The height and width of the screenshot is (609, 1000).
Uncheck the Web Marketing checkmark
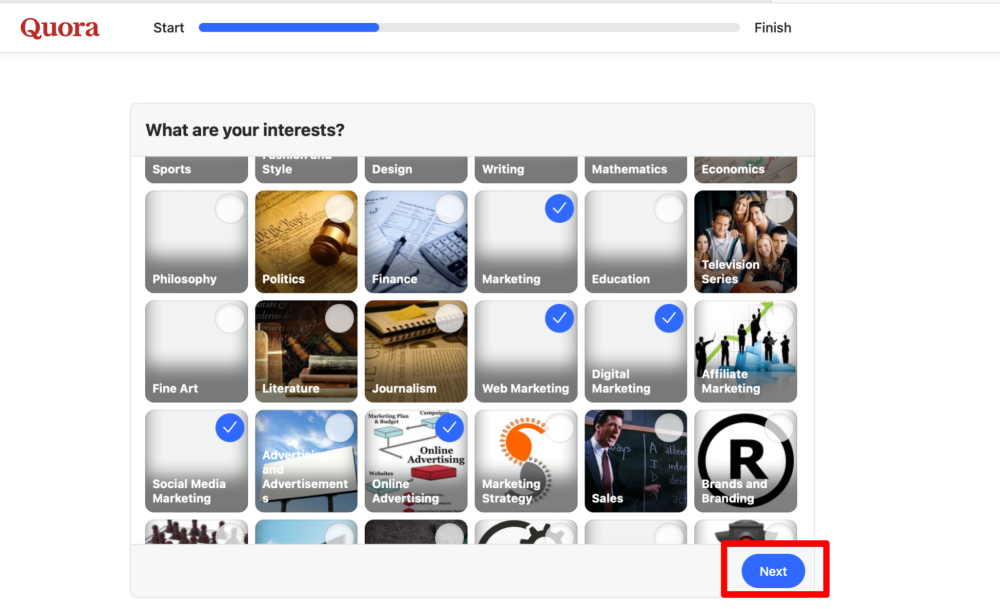tap(559, 318)
